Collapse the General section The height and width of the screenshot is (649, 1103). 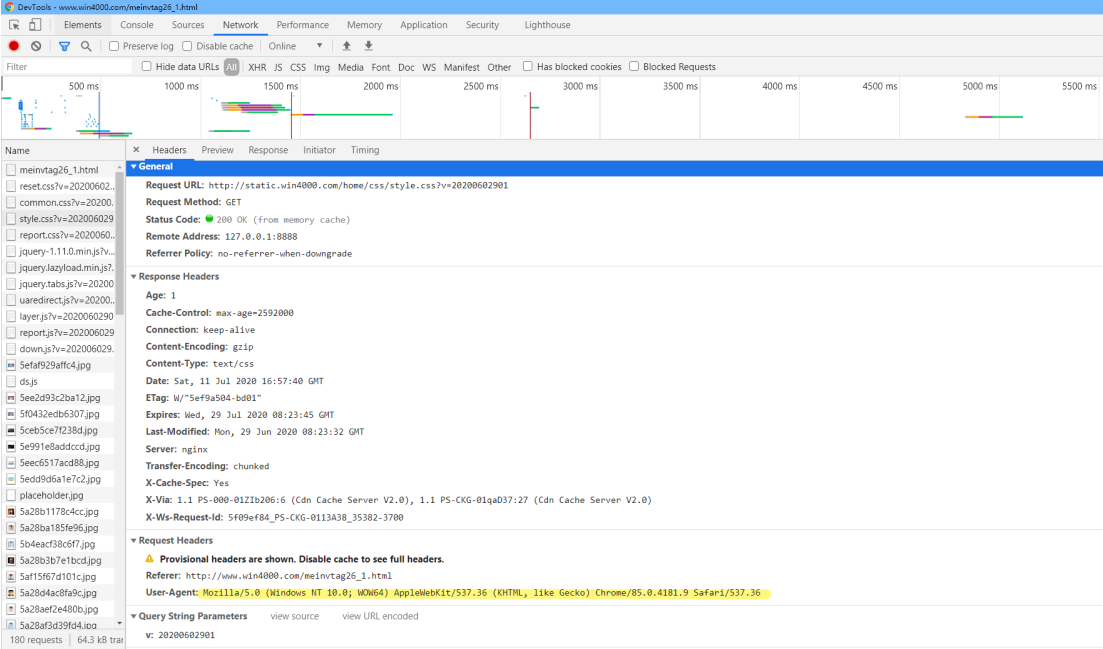point(134,167)
